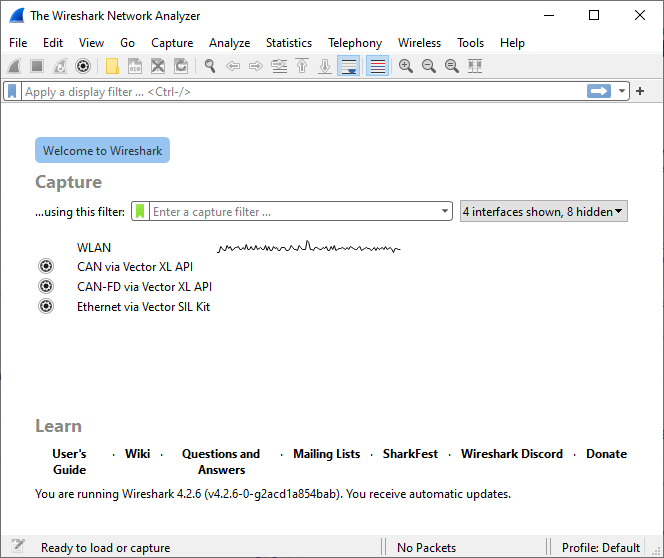Viewport: 664px width, 558px height.
Task: Open a capture file folder icon
Action: [112, 66]
